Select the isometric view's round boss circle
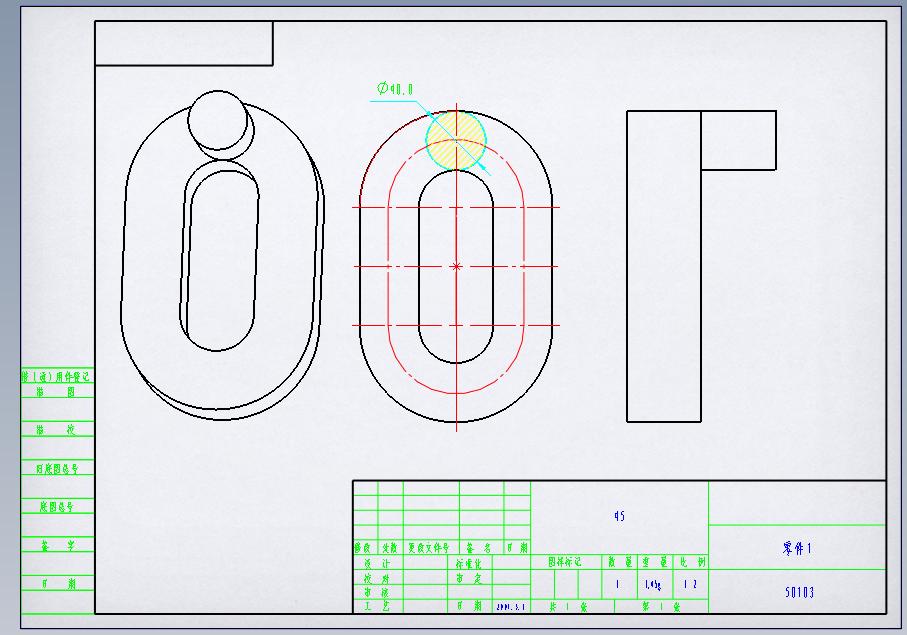Image resolution: width=907 pixels, height=635 pixels. 218,120
